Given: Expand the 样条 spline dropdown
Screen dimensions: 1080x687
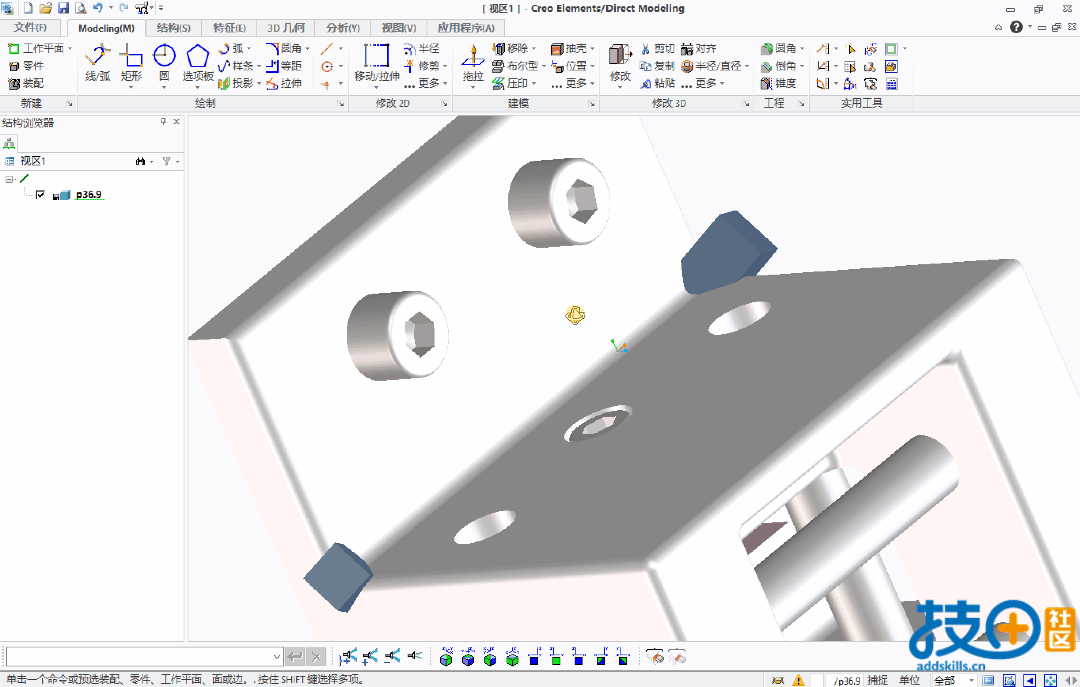Looking at the screenshot, I should (x=258, y=66).
